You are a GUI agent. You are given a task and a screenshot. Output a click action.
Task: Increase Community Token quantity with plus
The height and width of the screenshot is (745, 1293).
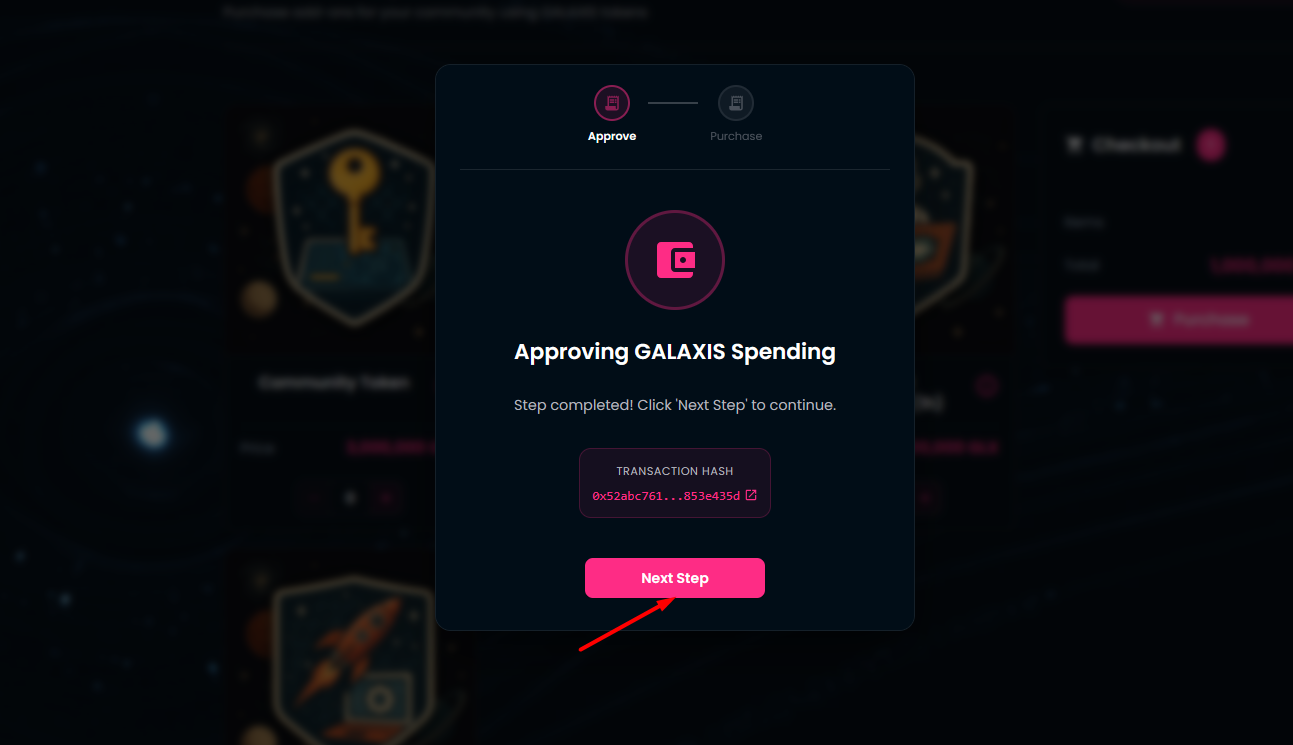[x=386, y=496]
